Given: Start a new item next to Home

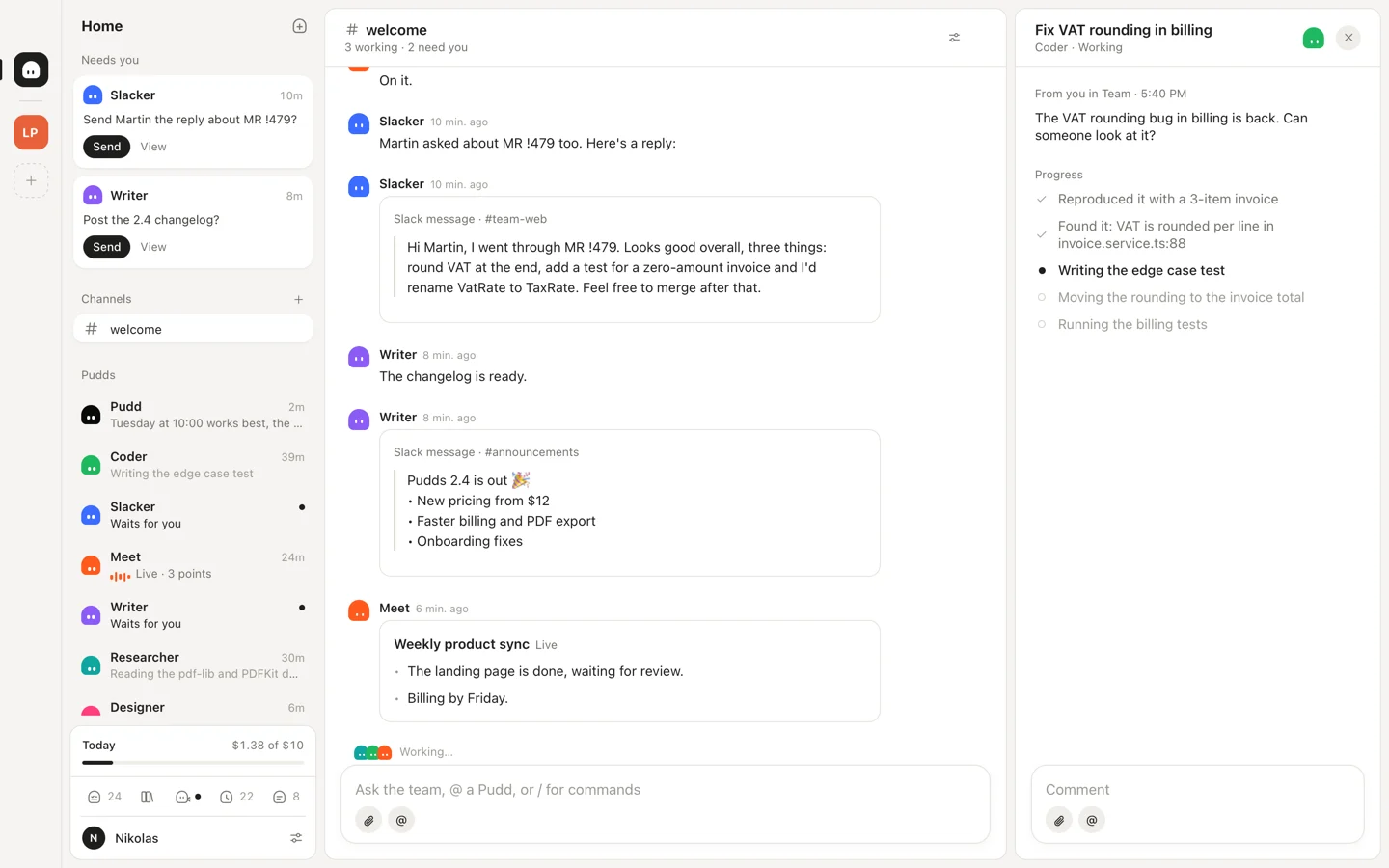Looking at the screenshot, I should (299, 26).
